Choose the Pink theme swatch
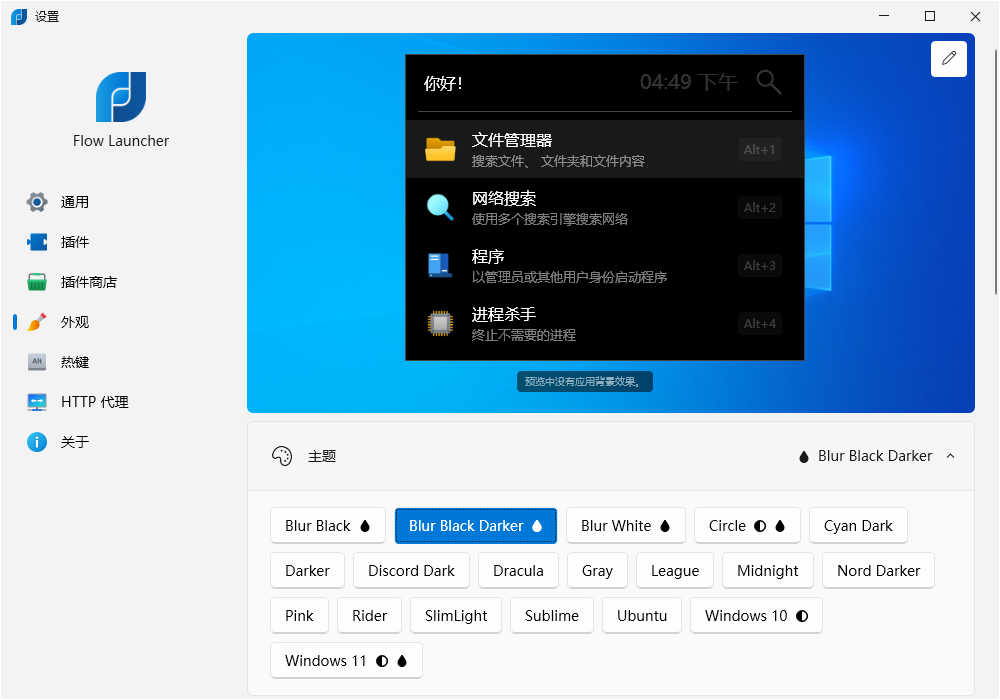 [x=299, y=615]
